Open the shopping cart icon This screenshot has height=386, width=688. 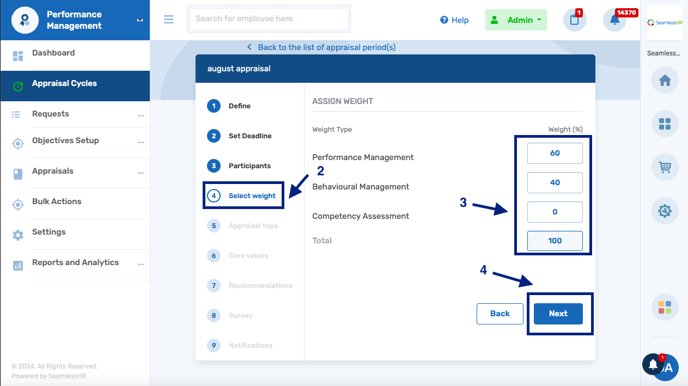[x=665, y=167]
